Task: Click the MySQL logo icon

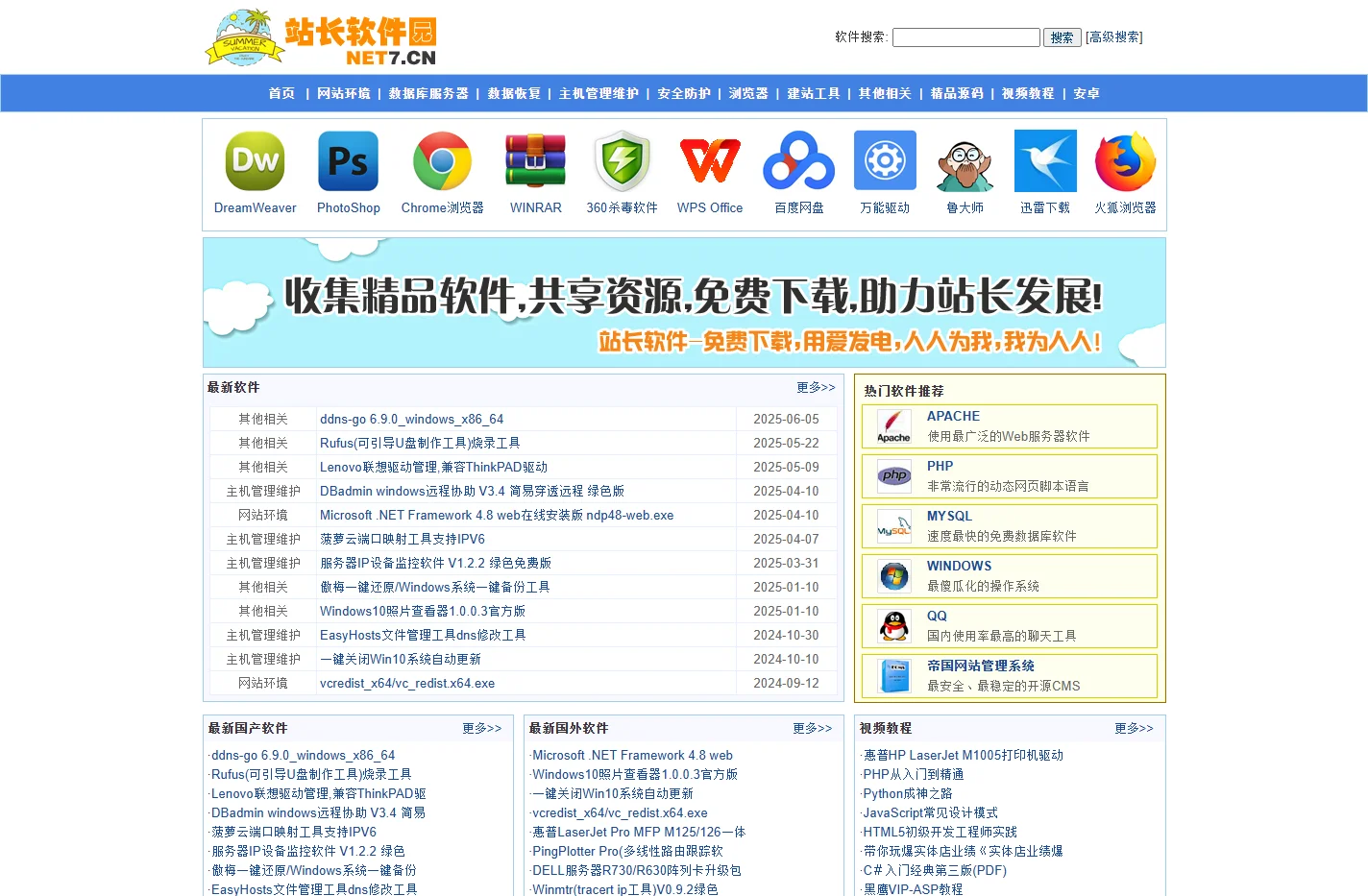Action: 893,526
